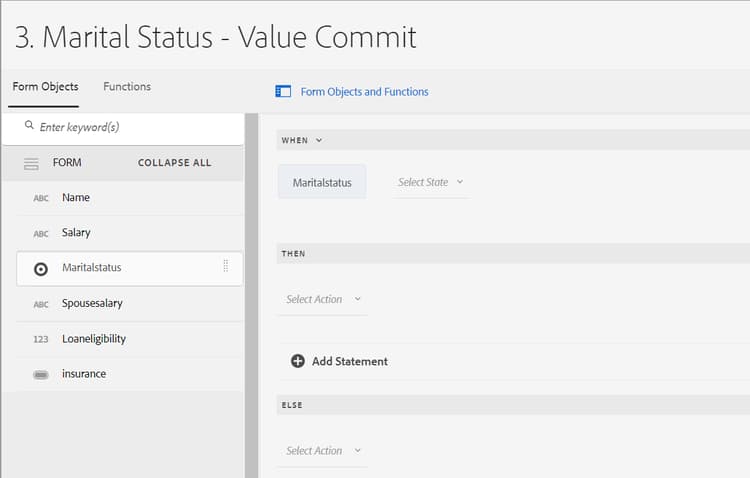Click the ABC text icon beside Name
This screenshot has height=478, width=750.
(41, 198)
